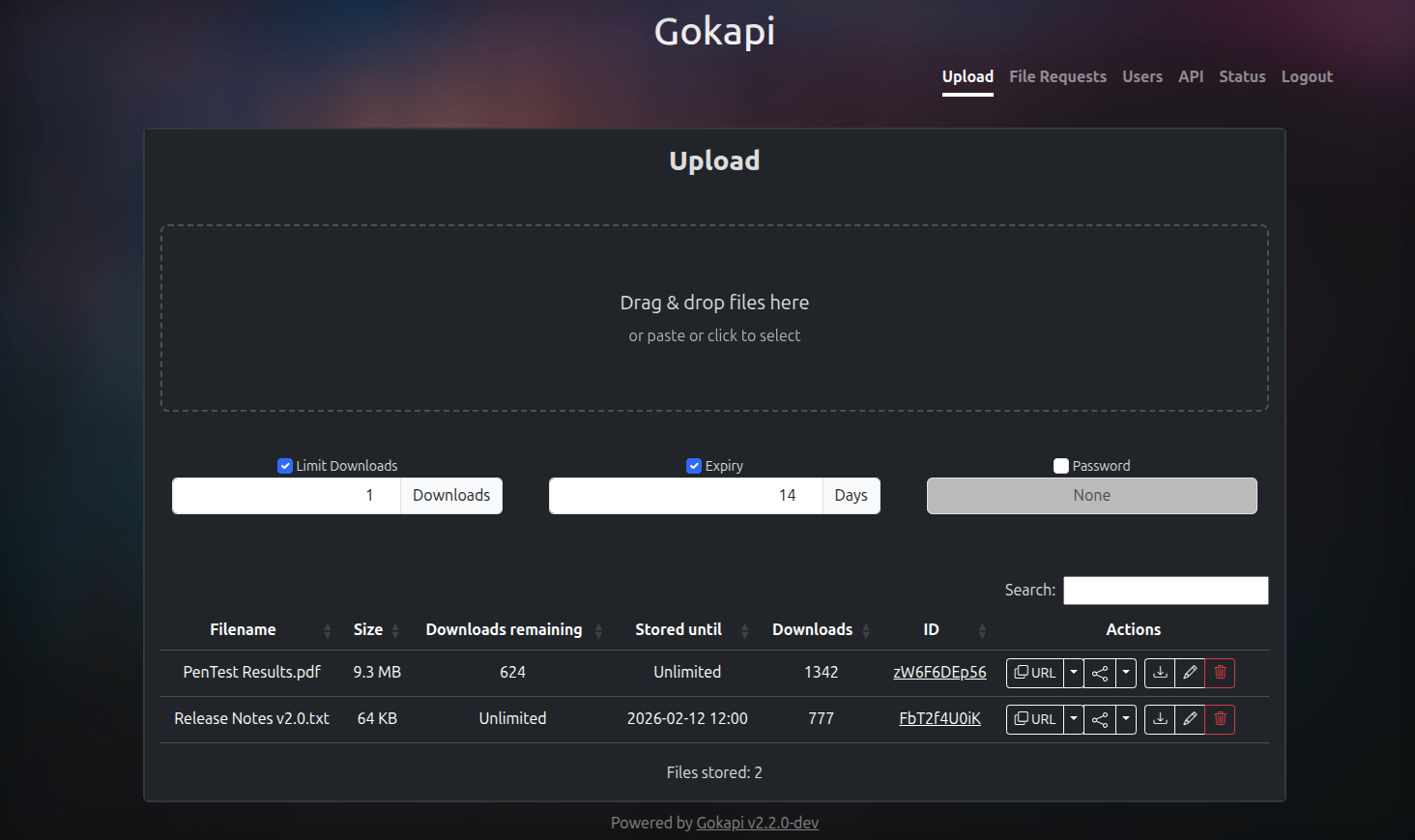Open file ID link zW6F6DEp56
Screen dimensions: 1415x840
point(939,672)
